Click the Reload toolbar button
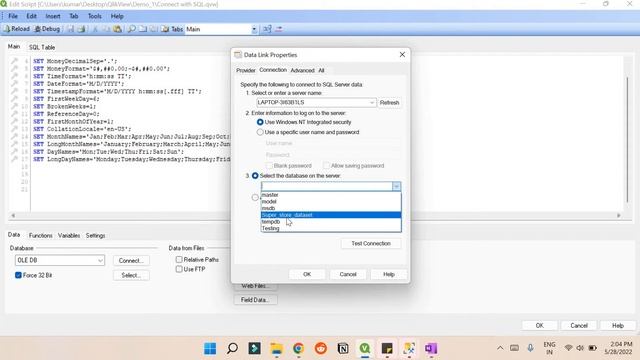The width and height of the screenshot is (640, 360). [17, 29]
